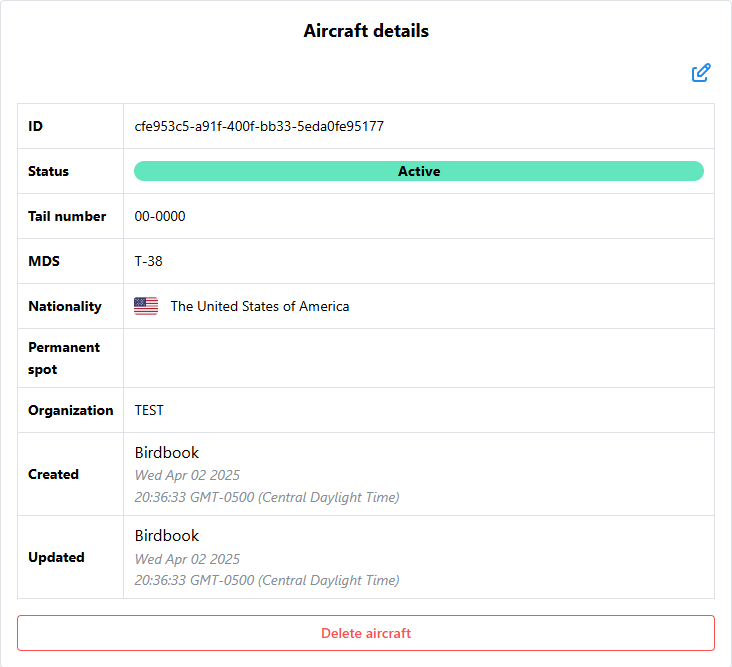Viewport: 732px width, 667px height.
Task: Click The United States of America text
Action: click(x=260, y=306)
